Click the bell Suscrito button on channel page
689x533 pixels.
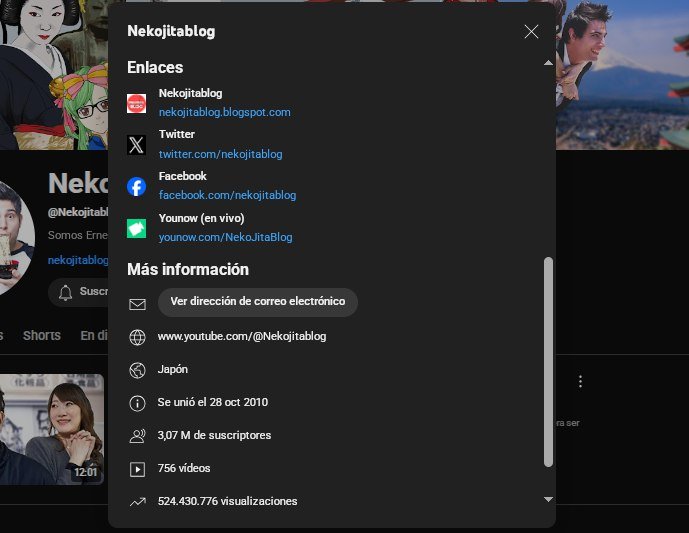pyautogui.click(x=78, y=292)
